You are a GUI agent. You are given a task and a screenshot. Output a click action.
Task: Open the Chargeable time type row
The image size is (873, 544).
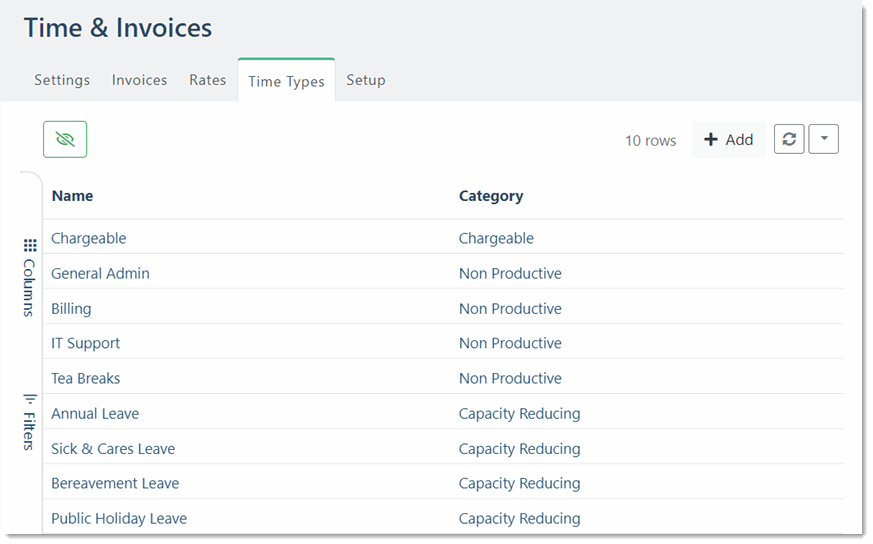click(x=89, y=238)
